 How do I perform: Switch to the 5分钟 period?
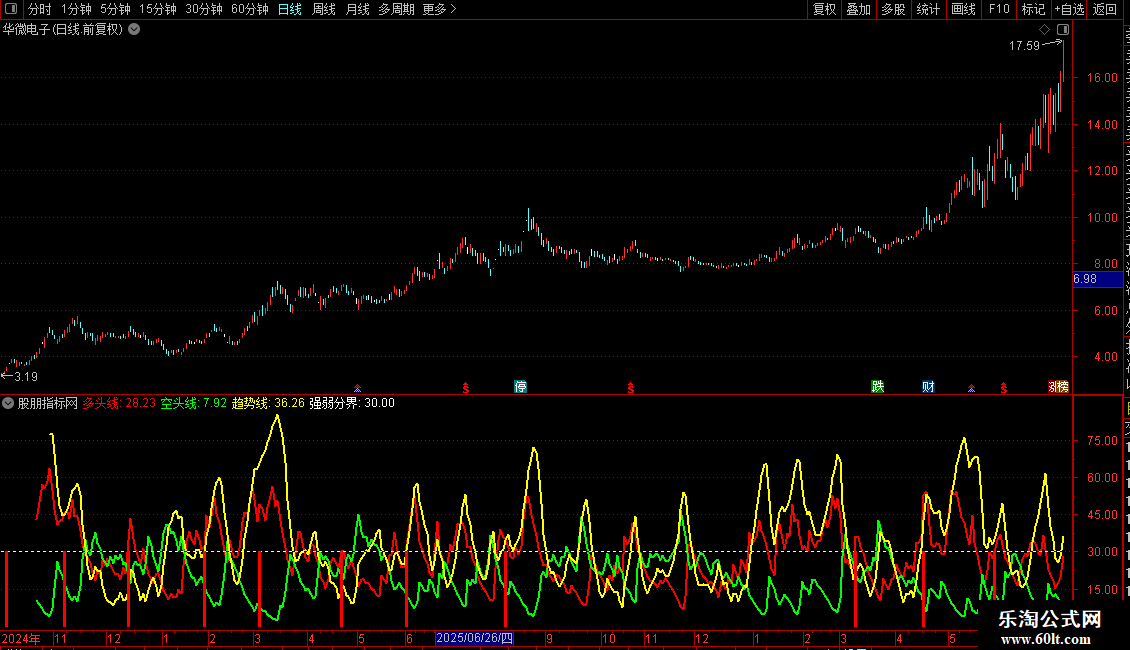(x=115, y=9)
